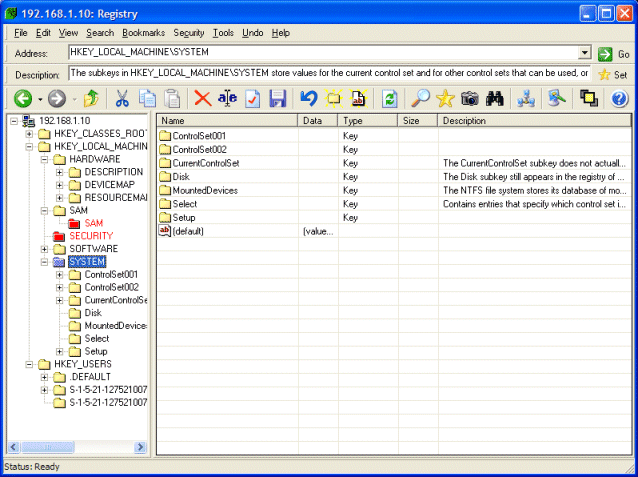Sort by the Type column header

coord(367,121)
